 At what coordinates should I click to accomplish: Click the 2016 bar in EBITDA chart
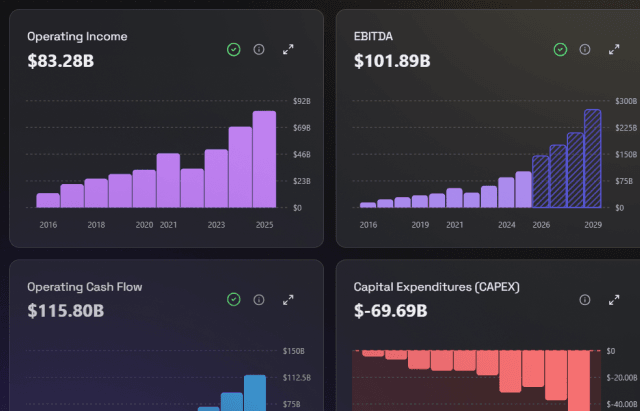click(368, 205)
